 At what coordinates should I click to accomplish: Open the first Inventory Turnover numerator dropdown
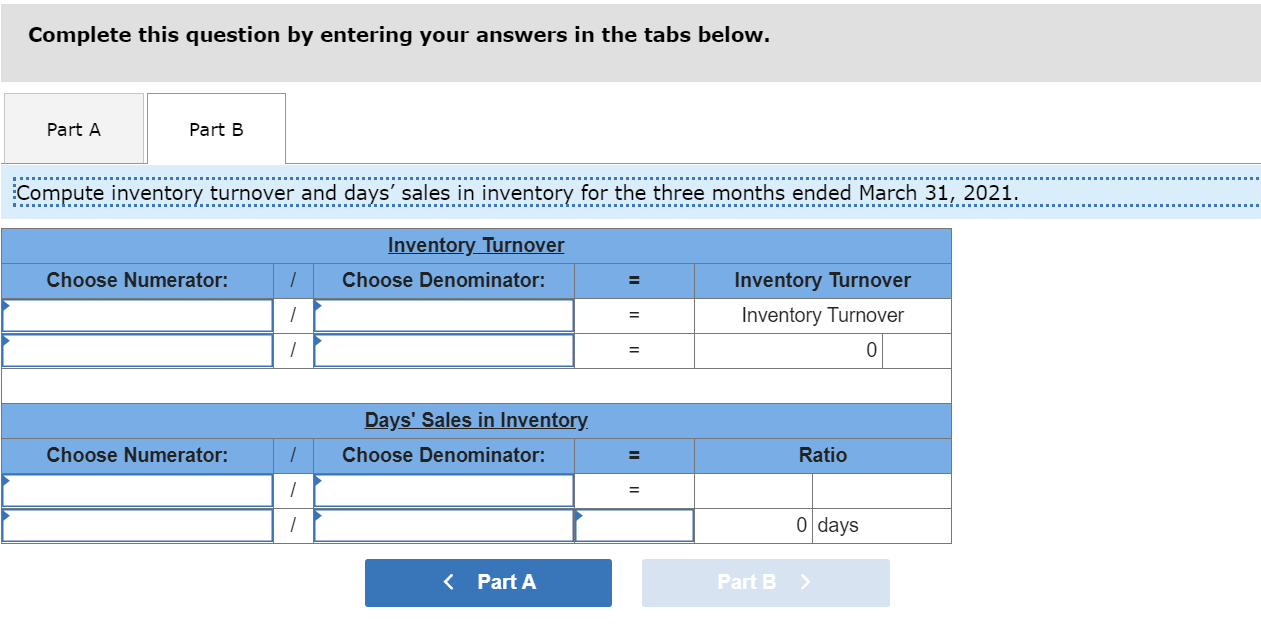pos(137,315)
